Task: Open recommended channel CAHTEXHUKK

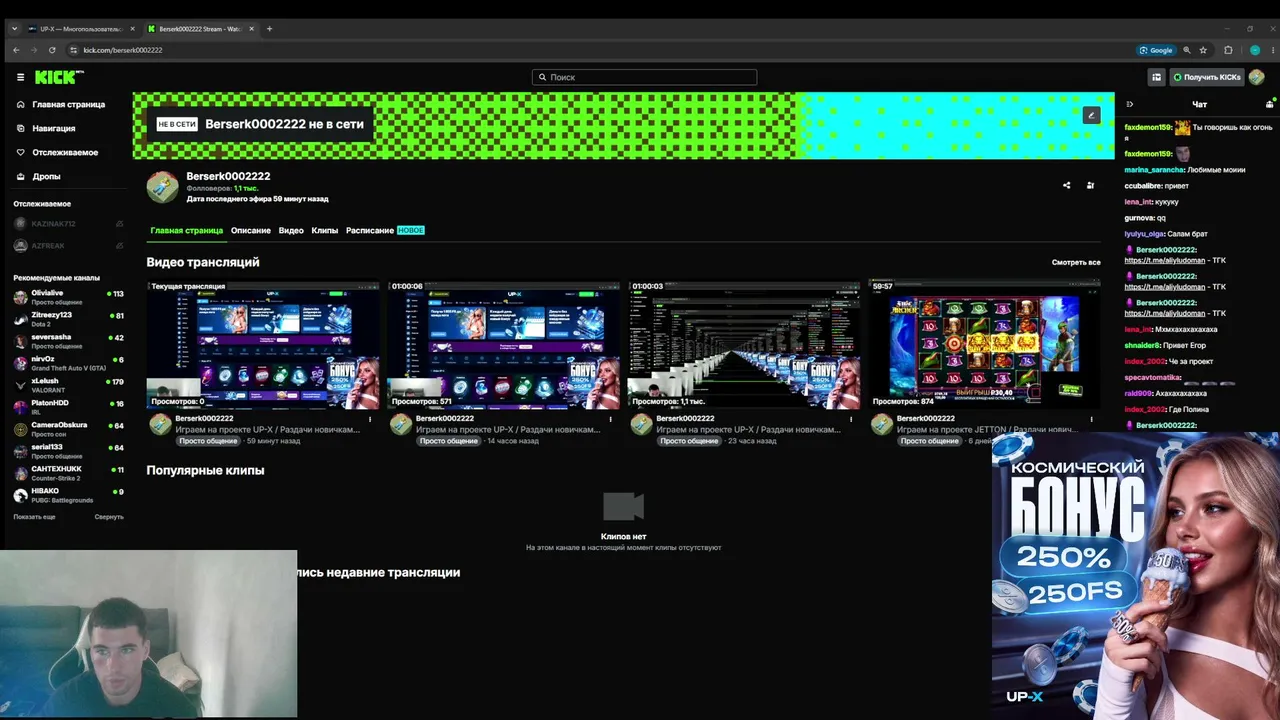Action: coord(68,473)
